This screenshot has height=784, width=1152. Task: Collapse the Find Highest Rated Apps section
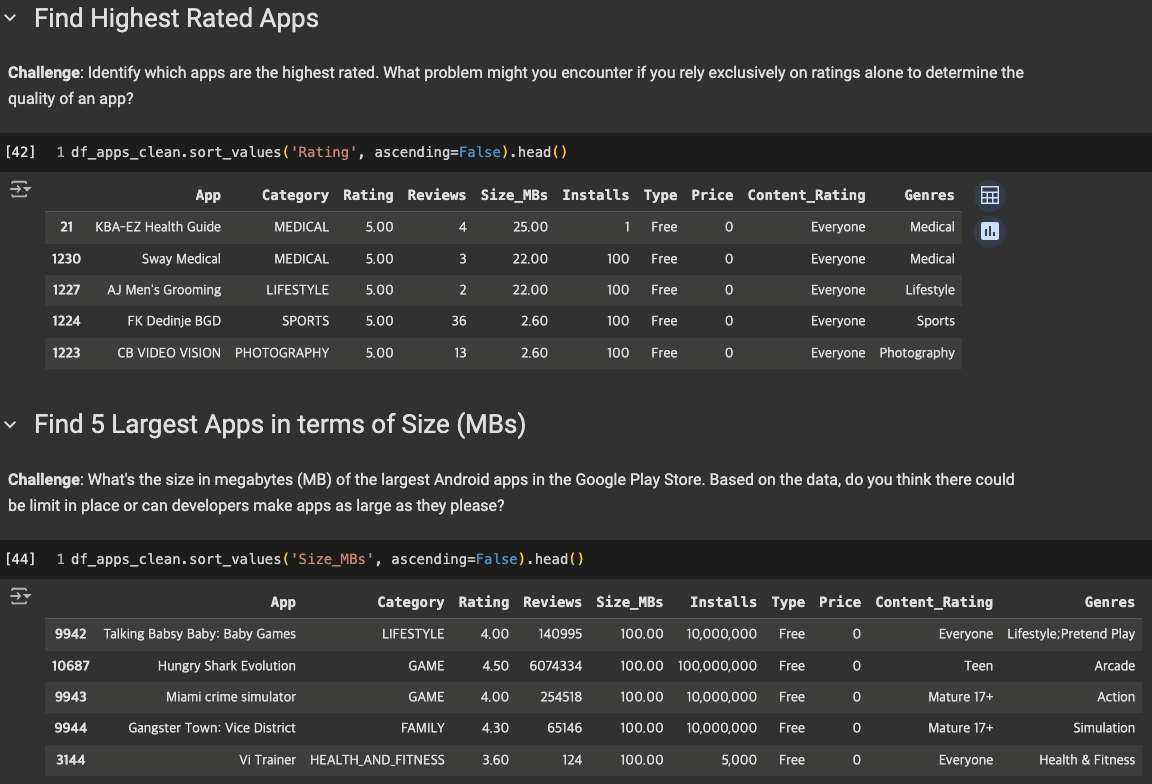point(11,19)
